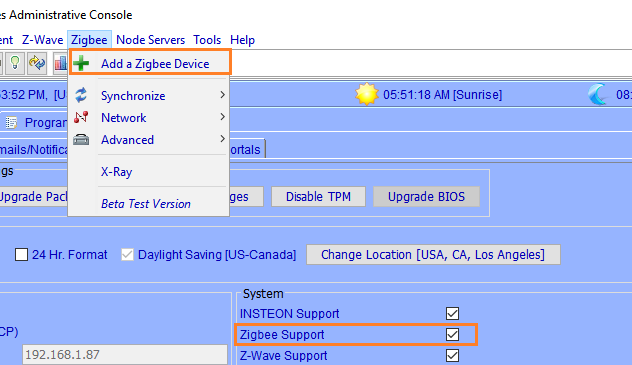Click the Change Location button
This screenshot has height=365, width=632.
pos(433,255)
